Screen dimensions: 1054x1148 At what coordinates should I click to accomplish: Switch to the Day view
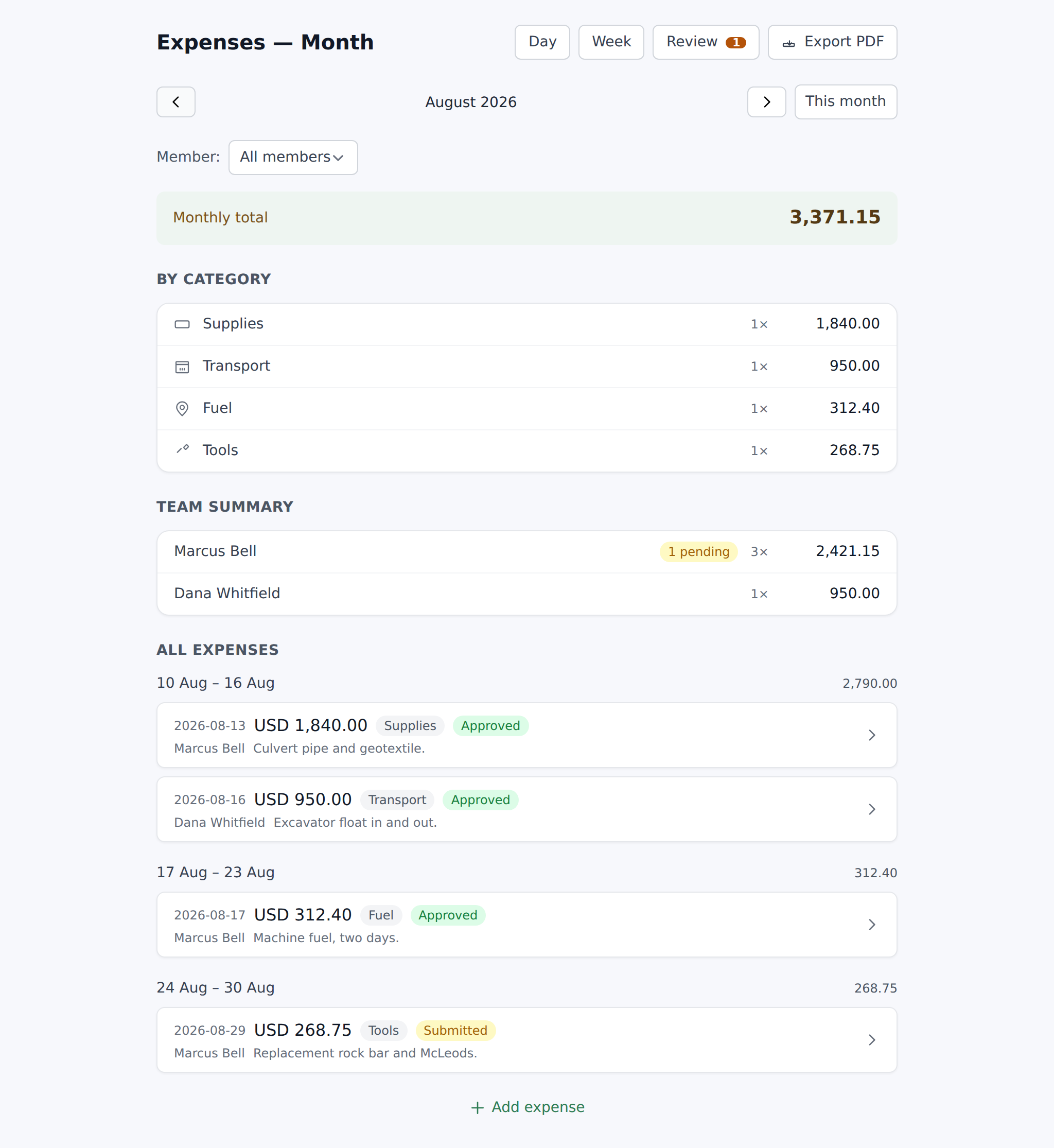pos(542,42)
